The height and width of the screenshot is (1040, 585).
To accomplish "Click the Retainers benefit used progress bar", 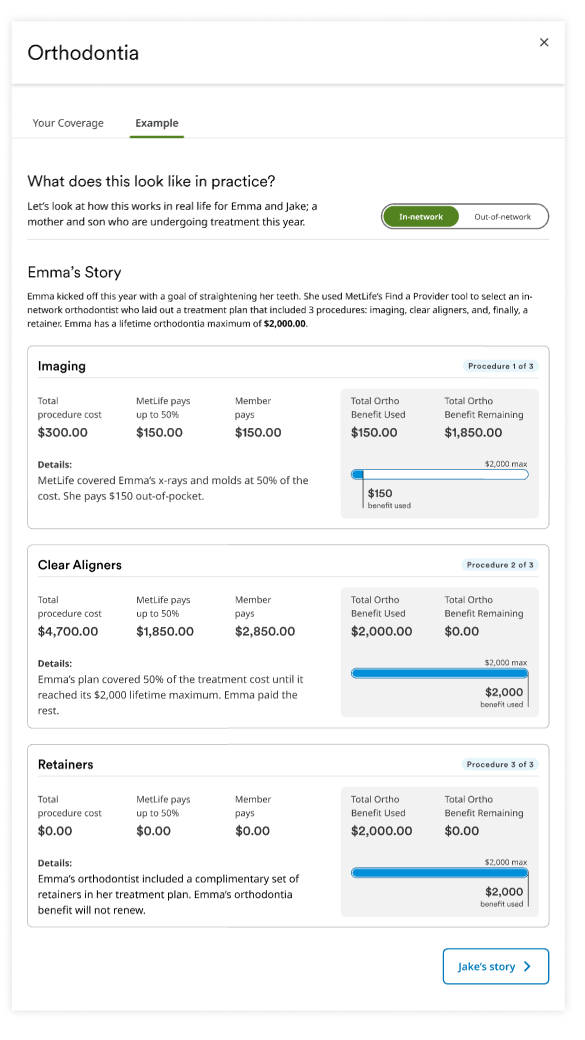I will [x=440, y=874].
